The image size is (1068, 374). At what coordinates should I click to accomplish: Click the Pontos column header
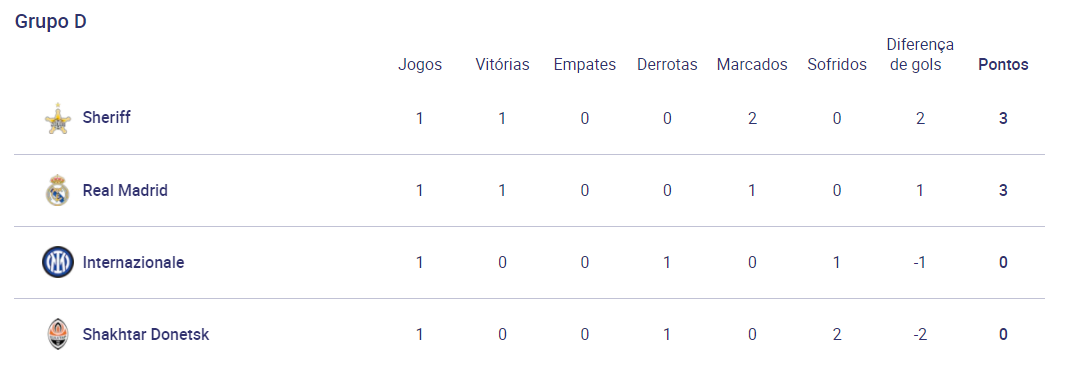1003,65
